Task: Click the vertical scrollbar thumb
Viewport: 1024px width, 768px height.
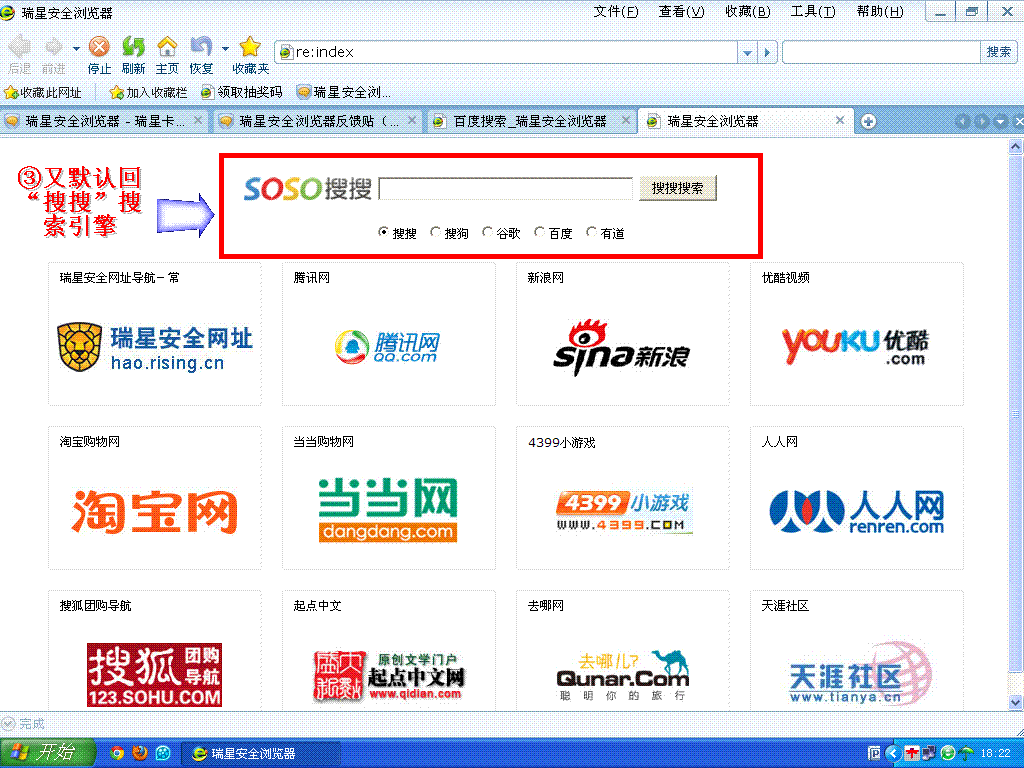Action: [1015, 413]
